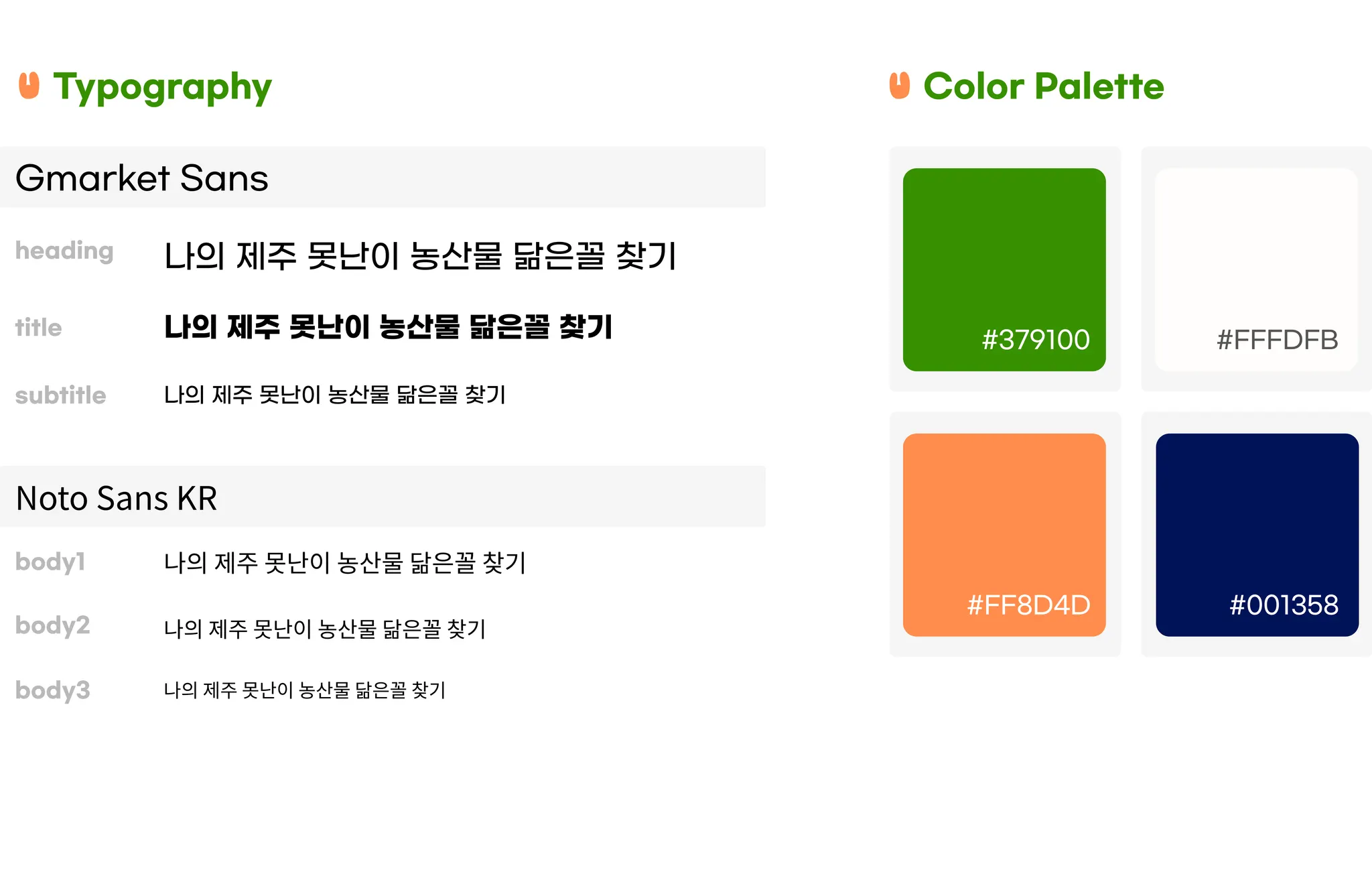Click the title style label
This screenshot has height=878, width=1372.
click(x=38, y=327)
